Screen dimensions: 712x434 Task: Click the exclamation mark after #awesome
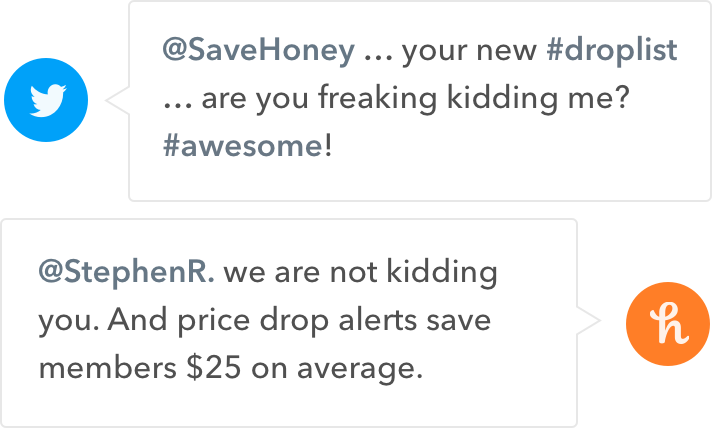(x=328, y=146)
